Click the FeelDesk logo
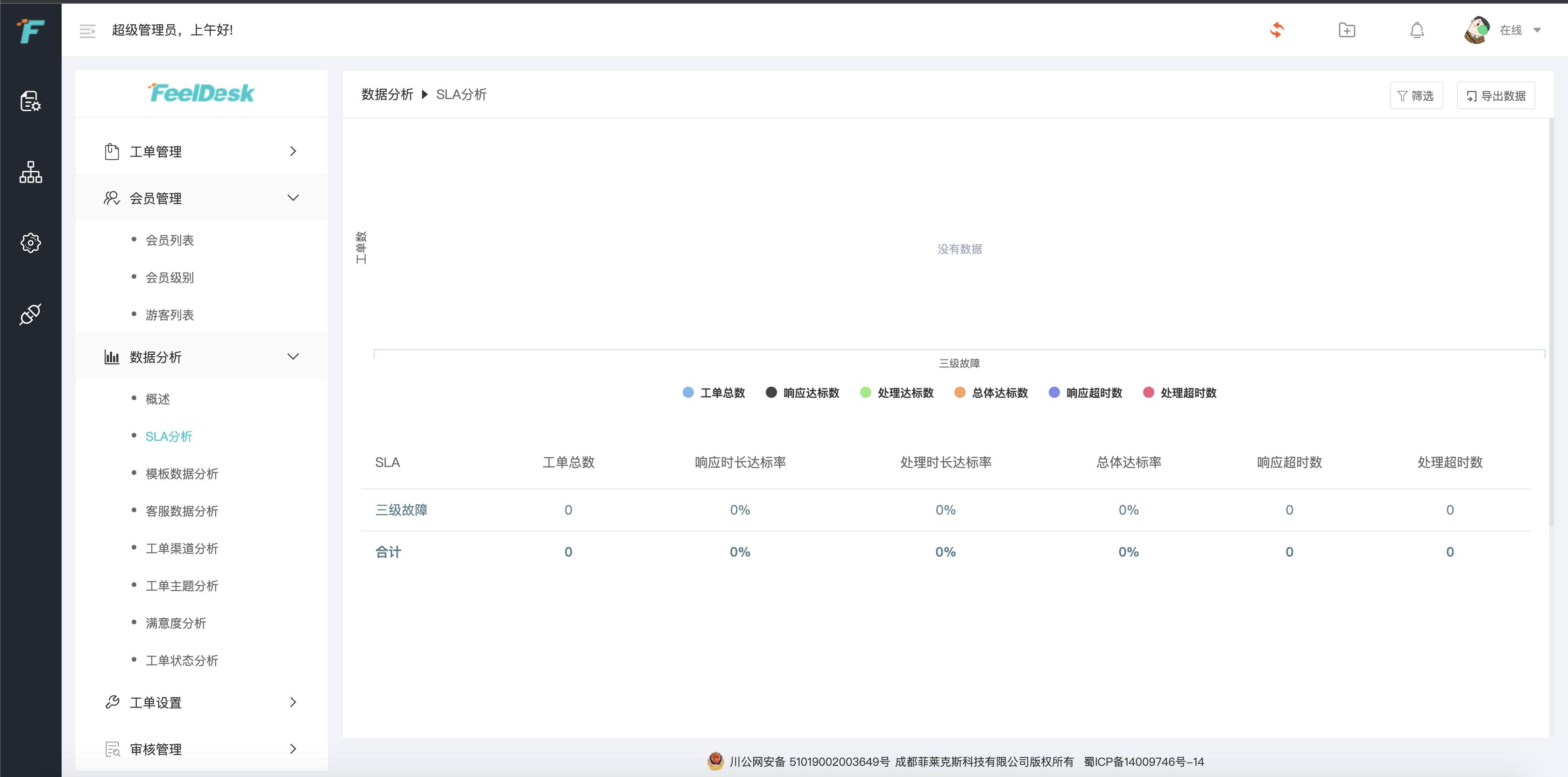Screen dimensions: 1568x777 tap(201, 93)
